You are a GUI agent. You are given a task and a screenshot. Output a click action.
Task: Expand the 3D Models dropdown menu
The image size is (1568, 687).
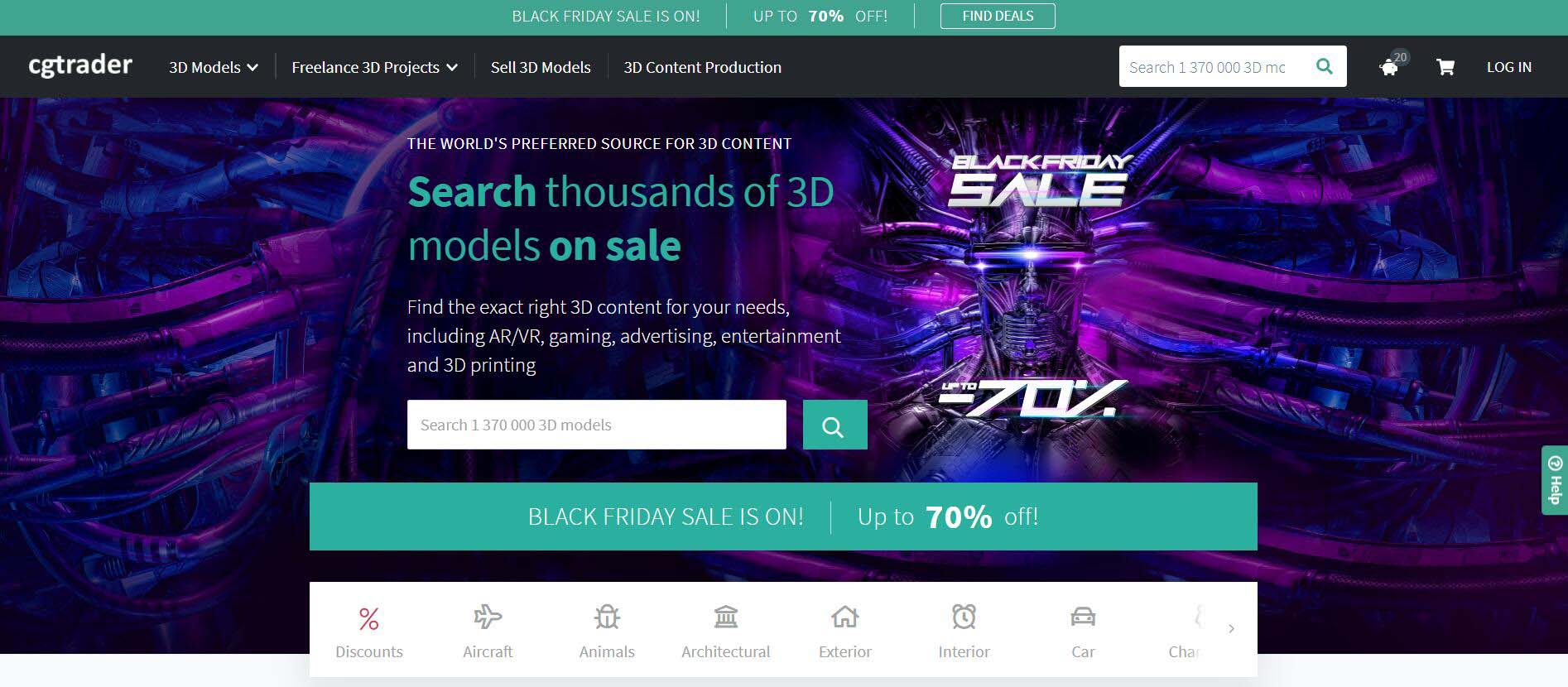tap(214, 67)
